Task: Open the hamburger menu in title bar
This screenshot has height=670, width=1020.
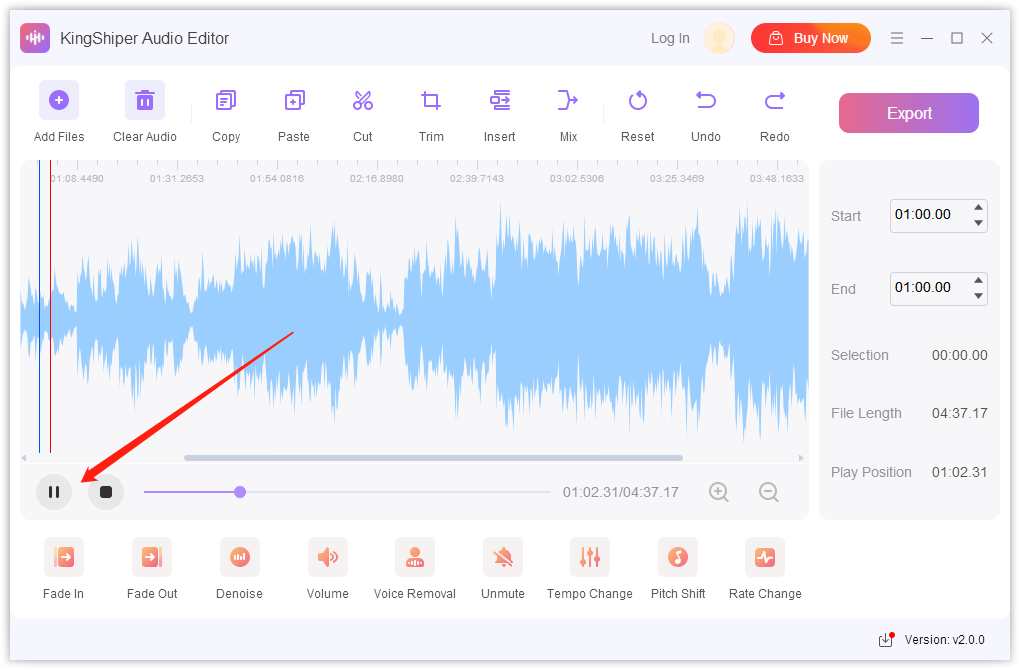Action: 896,38
